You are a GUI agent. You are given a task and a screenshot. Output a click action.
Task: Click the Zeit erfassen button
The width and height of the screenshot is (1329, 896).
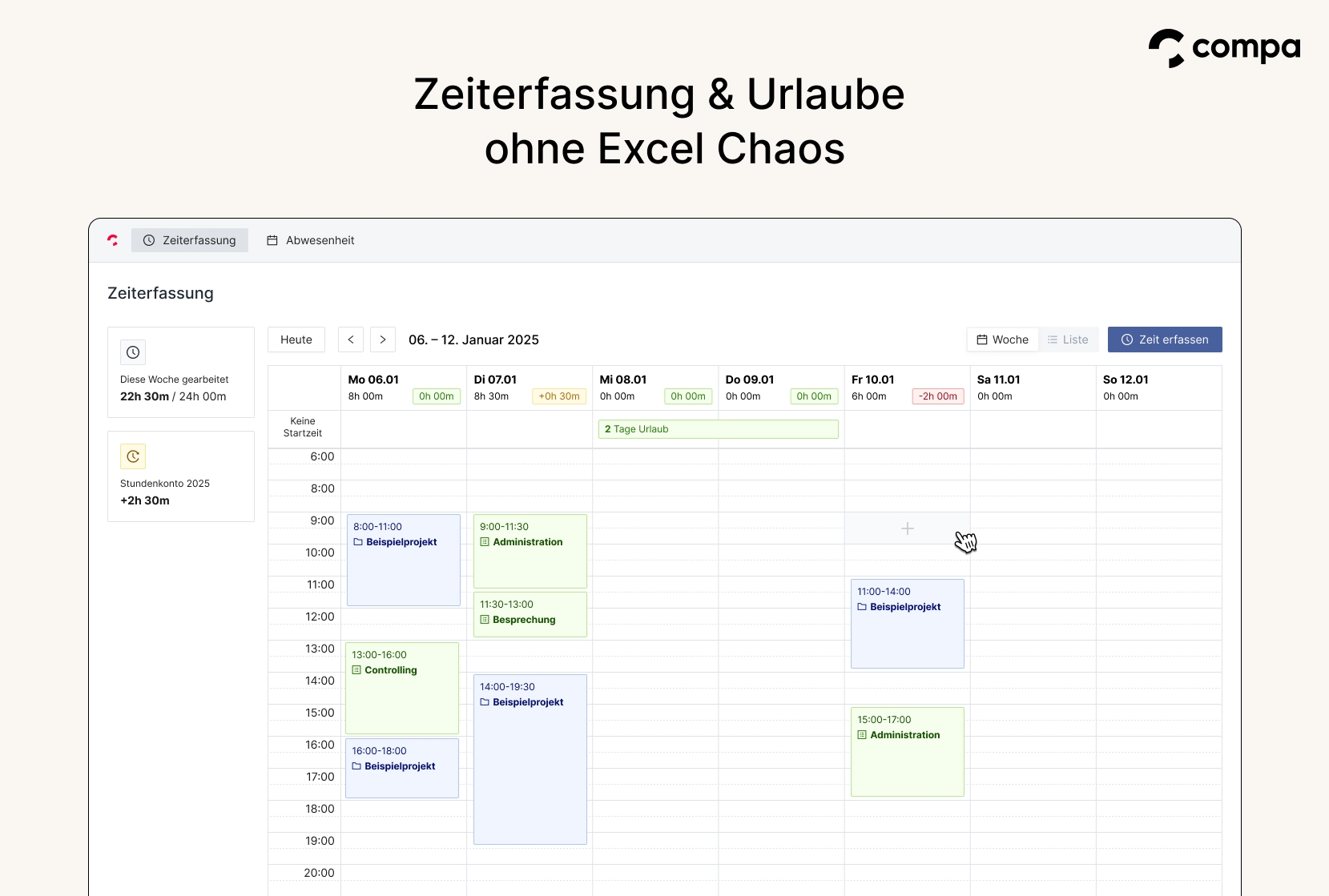click(x=1165, y=340)
